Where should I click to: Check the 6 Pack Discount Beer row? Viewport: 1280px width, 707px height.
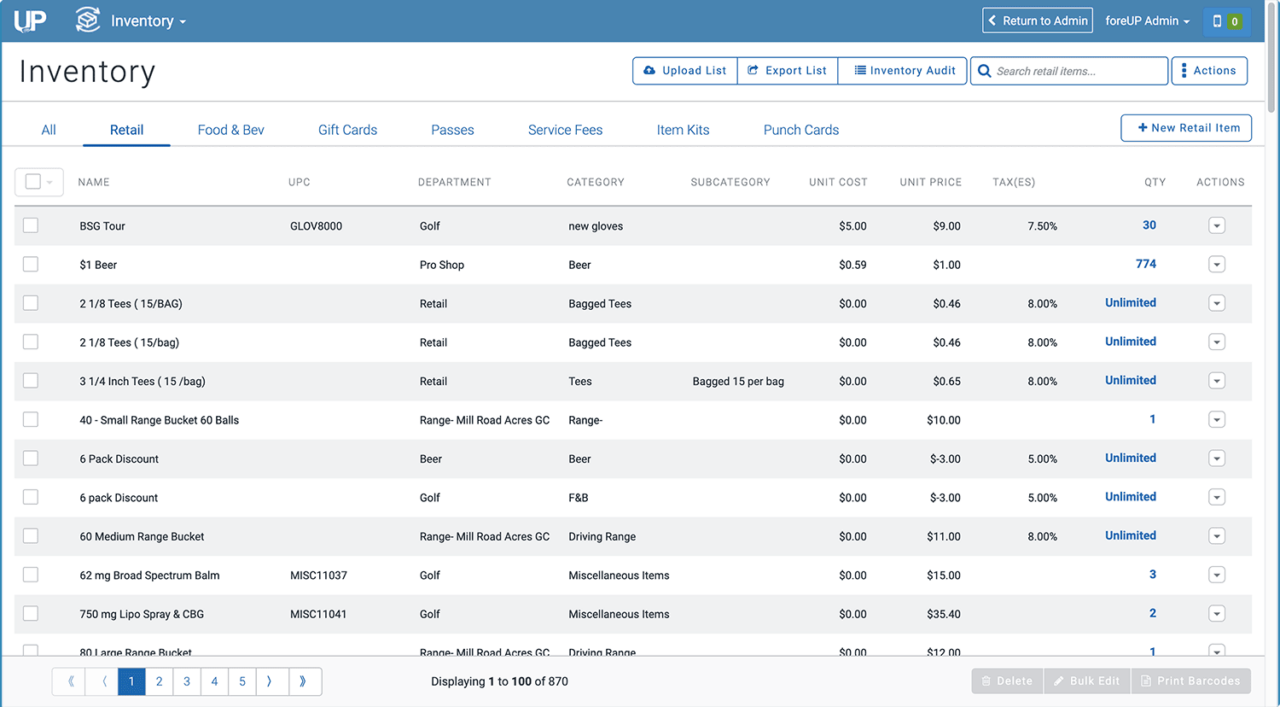pos(31,459)
